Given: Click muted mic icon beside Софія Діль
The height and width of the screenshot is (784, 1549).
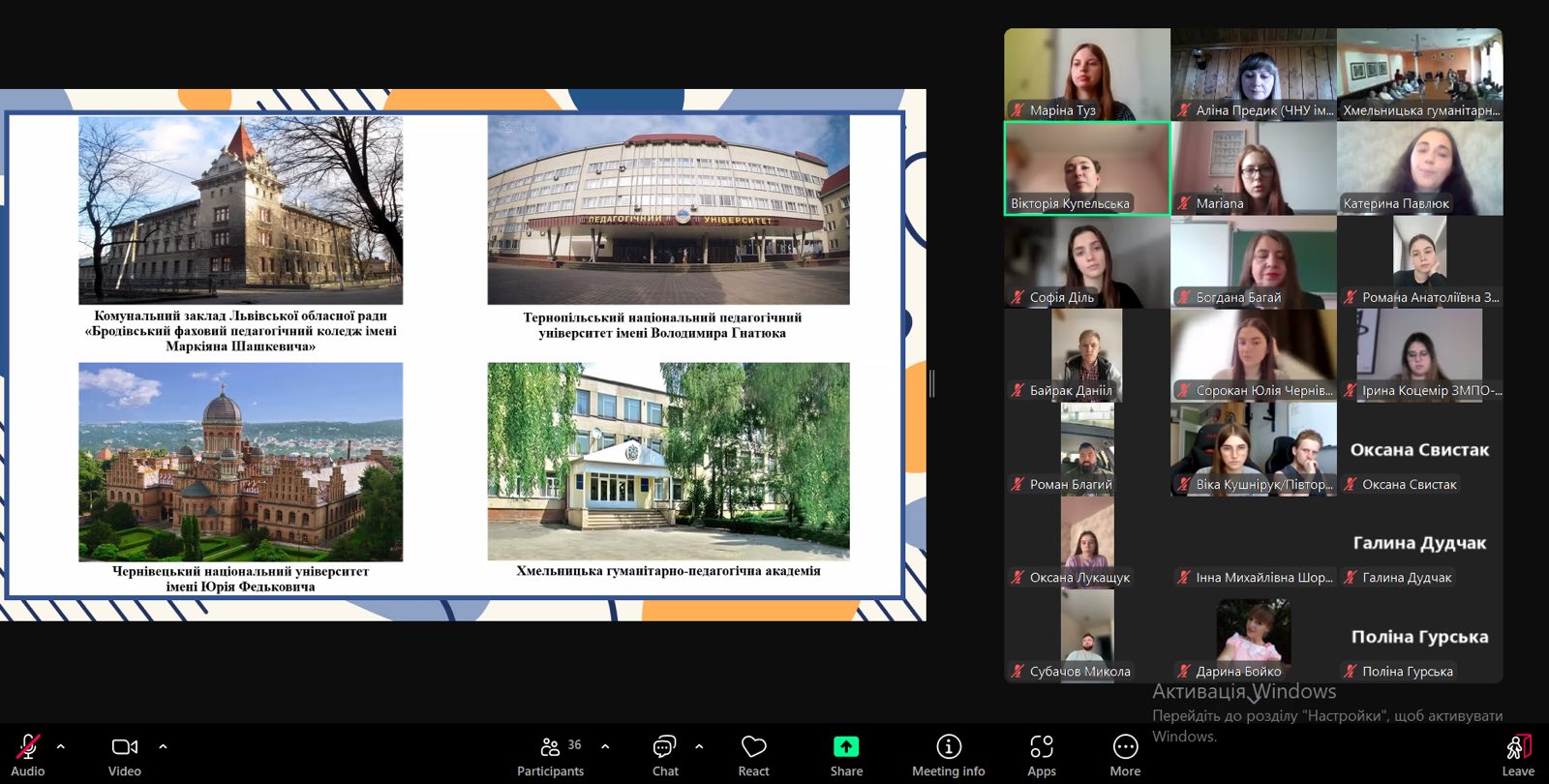Looking at the screenshot, I should point(1017,297).
